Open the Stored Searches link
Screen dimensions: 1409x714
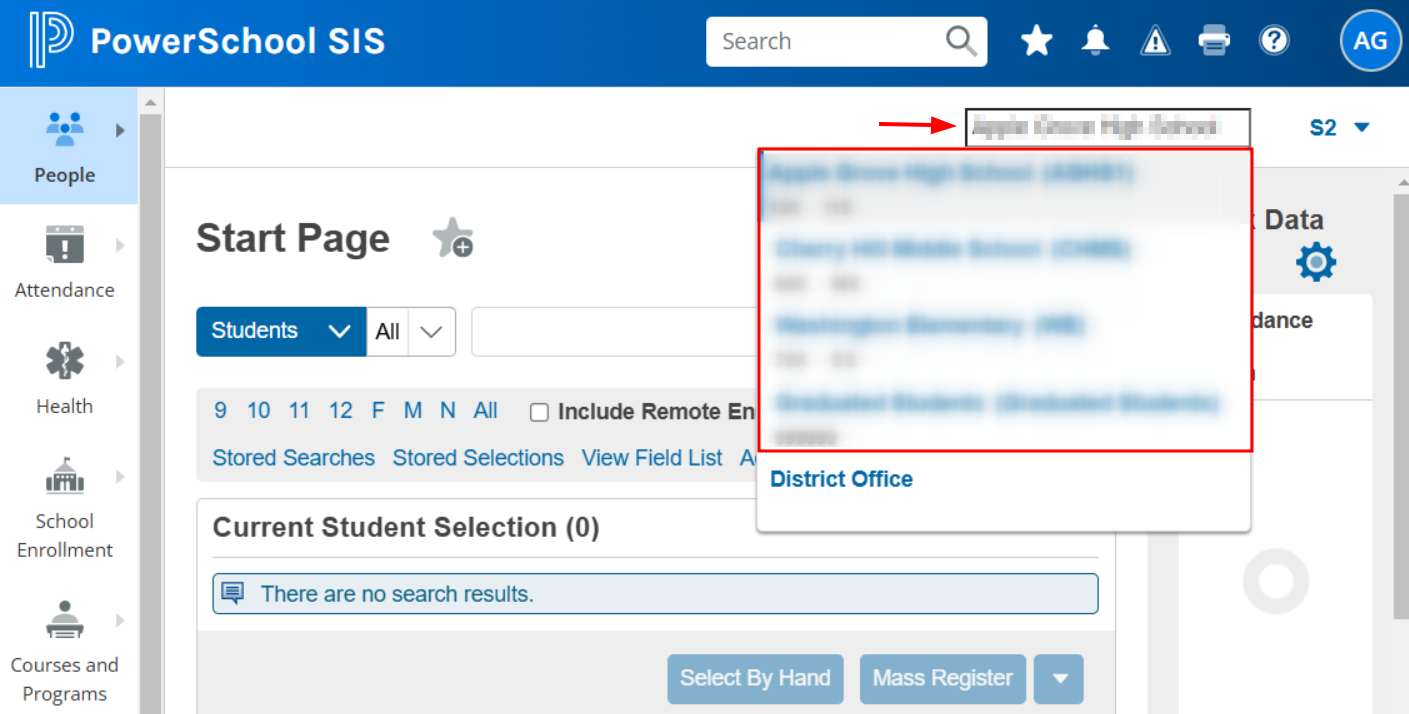click(x=293, y=457)
